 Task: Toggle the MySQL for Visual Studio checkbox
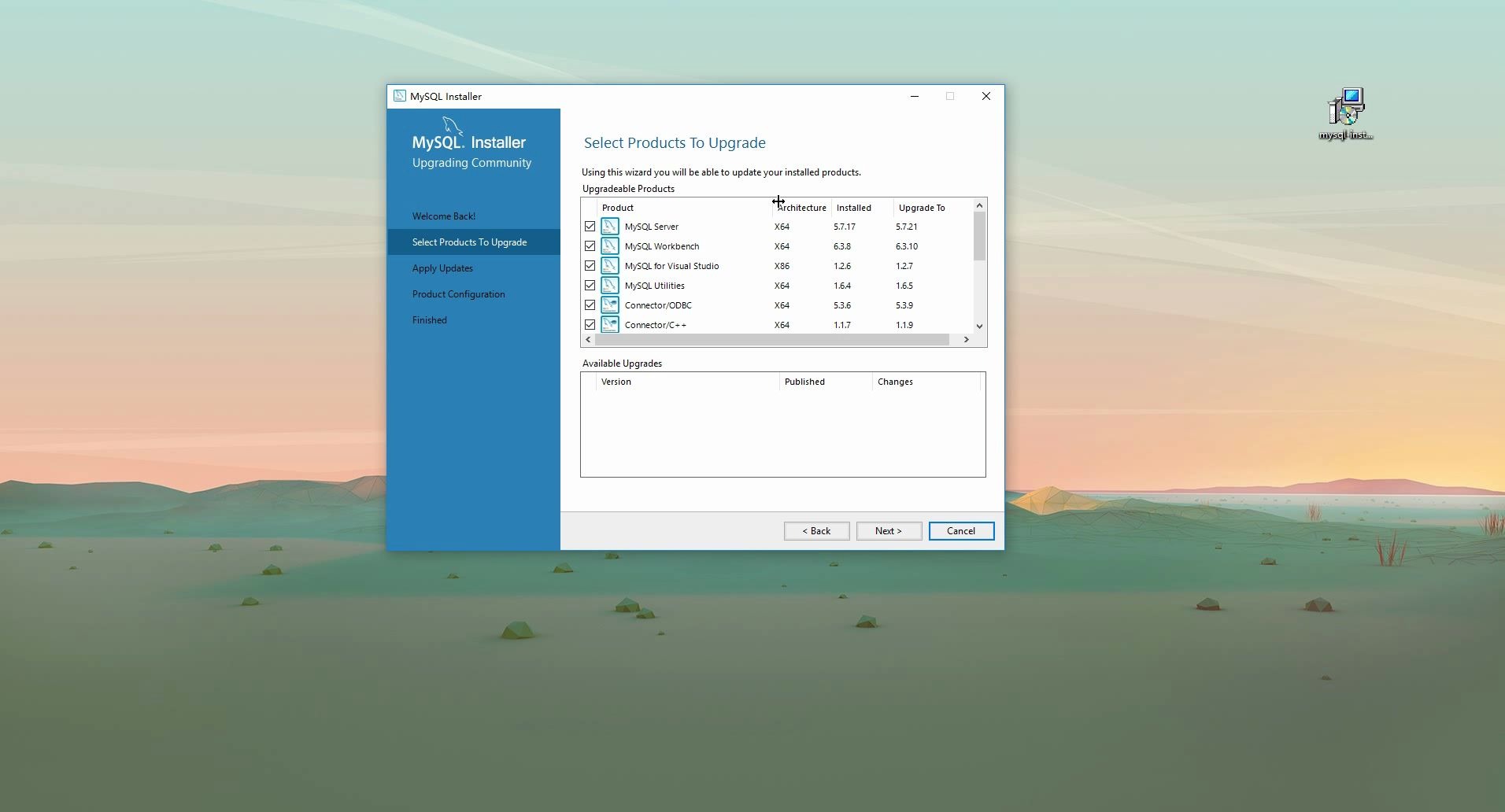[x=590, y=266]
